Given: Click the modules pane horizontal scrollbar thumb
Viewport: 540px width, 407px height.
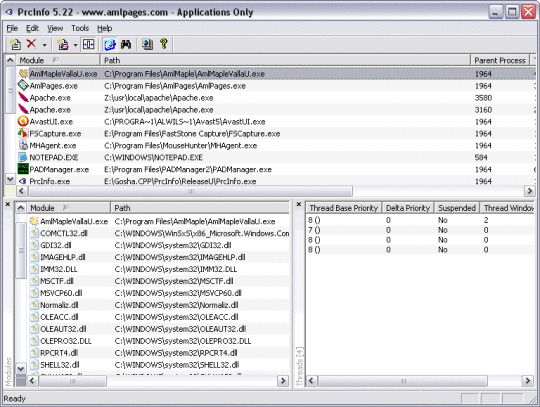Looking at the screenshot, I should click(73, 380).
